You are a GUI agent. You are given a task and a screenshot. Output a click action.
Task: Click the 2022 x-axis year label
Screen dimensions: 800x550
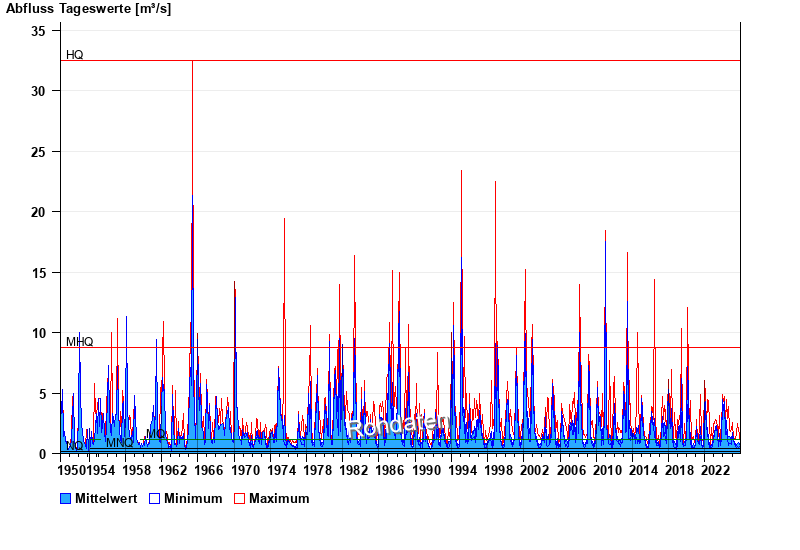(x=714, y=470)
